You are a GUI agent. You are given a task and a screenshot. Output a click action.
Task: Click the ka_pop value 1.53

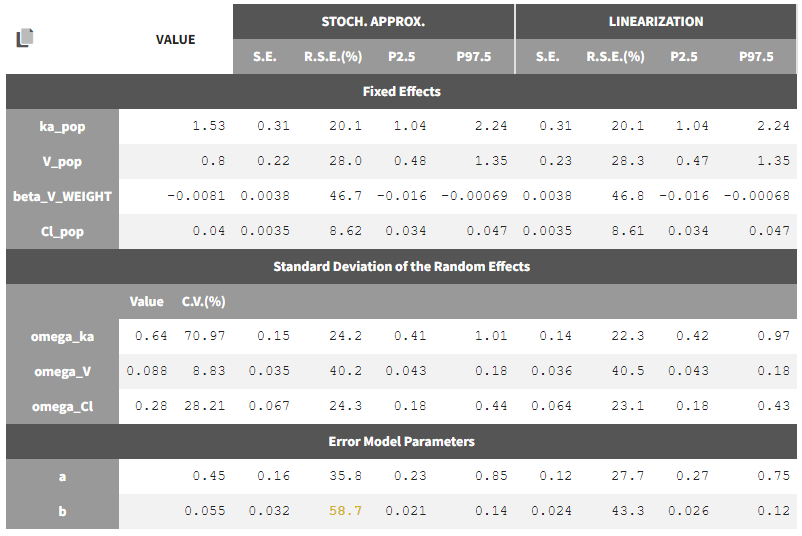[x=210, y=126]
